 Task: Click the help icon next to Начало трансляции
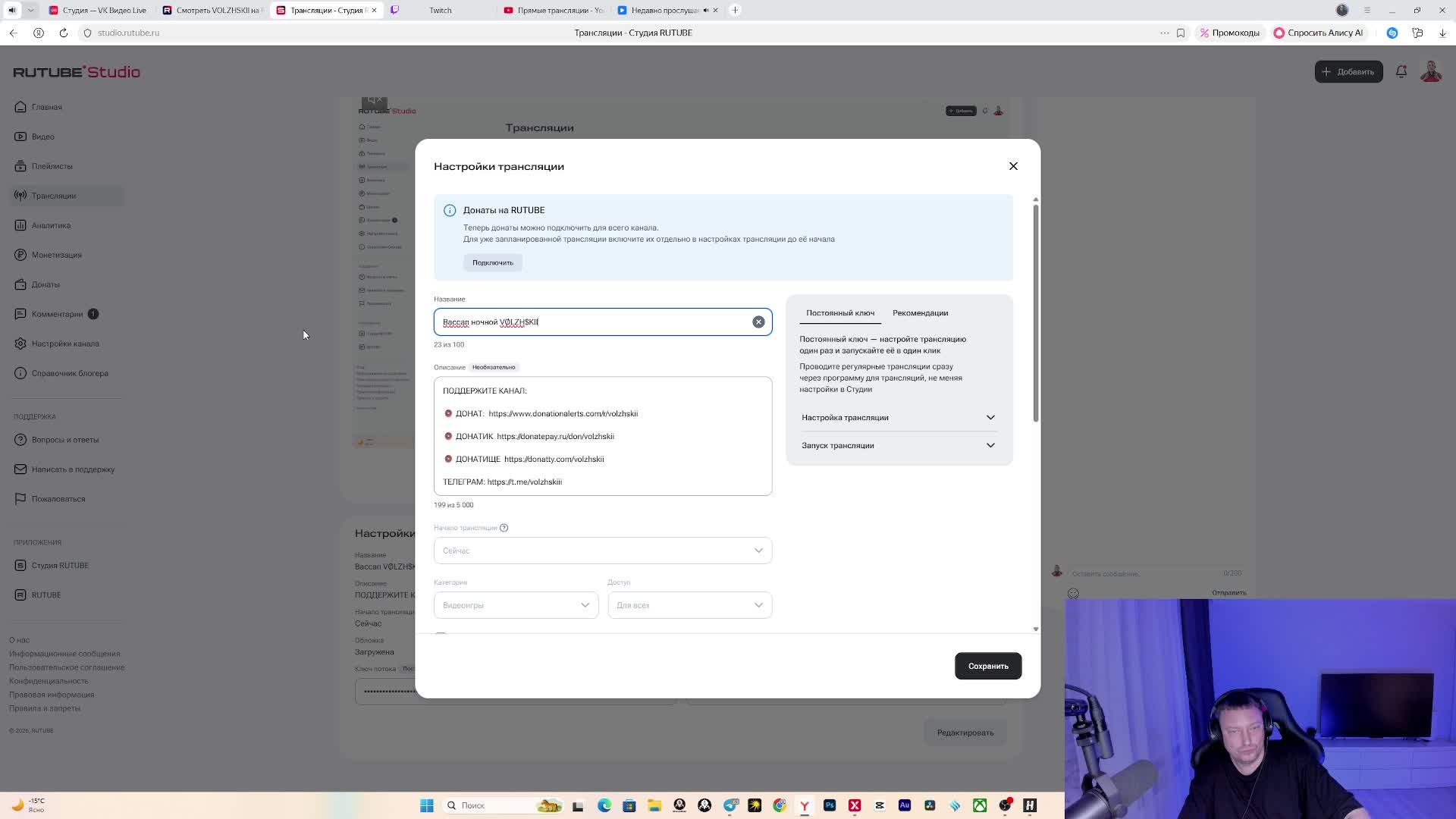tap(504, 528)
